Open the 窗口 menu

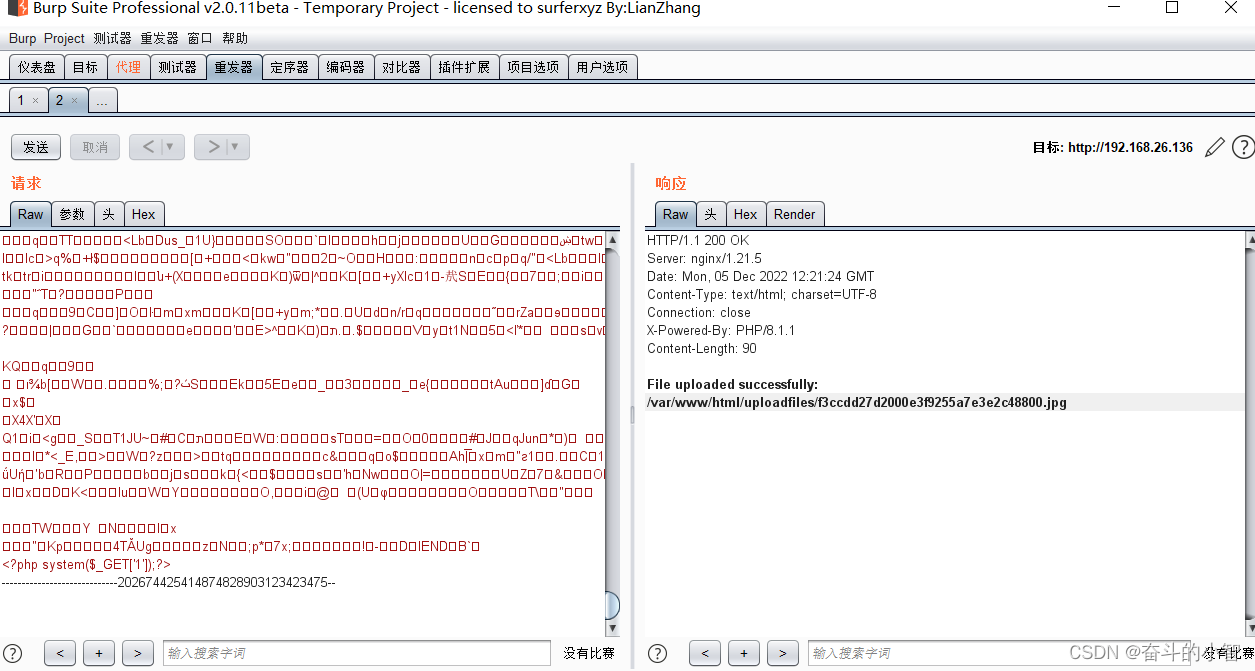pyautogui.click(x=200, y=38)
